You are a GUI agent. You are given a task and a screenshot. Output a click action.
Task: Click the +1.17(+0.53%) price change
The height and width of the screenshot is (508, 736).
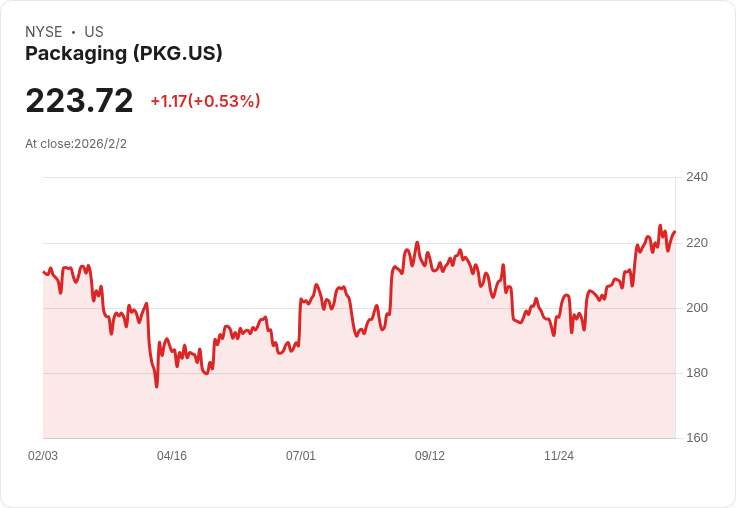205,101
